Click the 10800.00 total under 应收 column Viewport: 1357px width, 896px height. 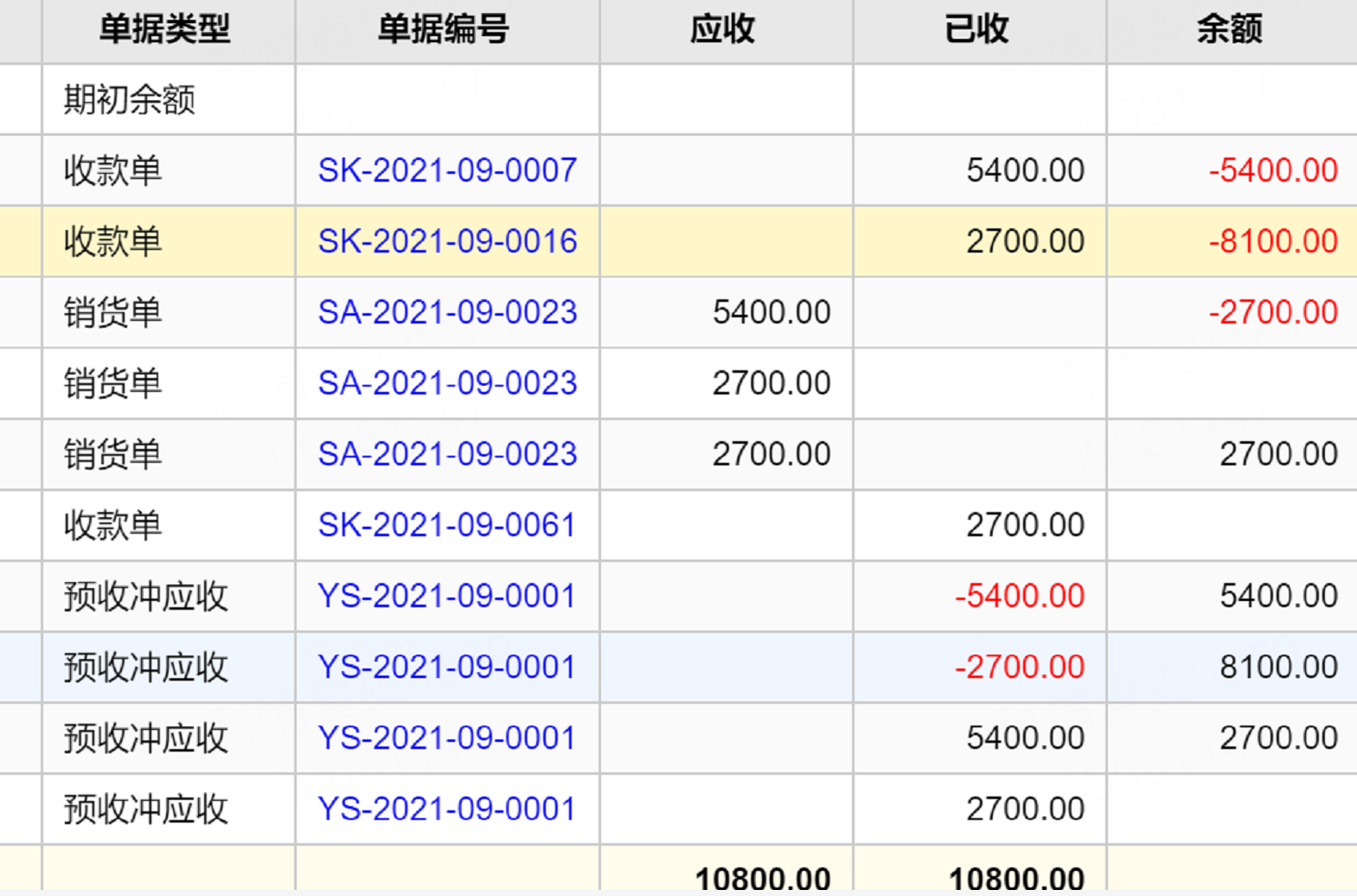click(762, 877)
